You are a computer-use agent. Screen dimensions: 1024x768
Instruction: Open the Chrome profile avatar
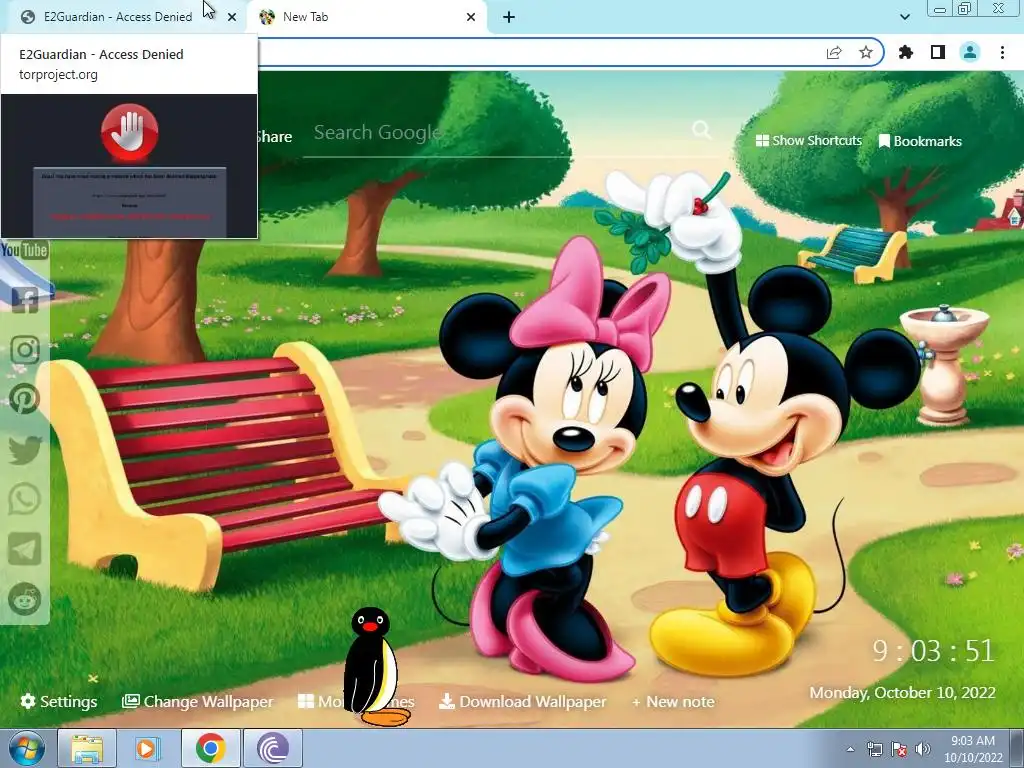tap(970, 52)
